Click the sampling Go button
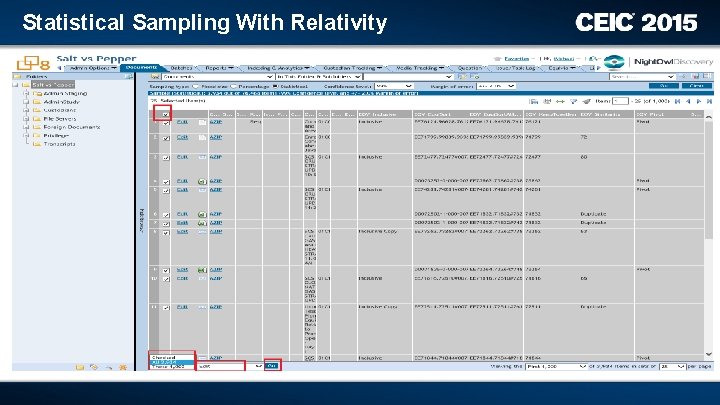The height and width of the screenshot is (405, 720). pos(664,86)
